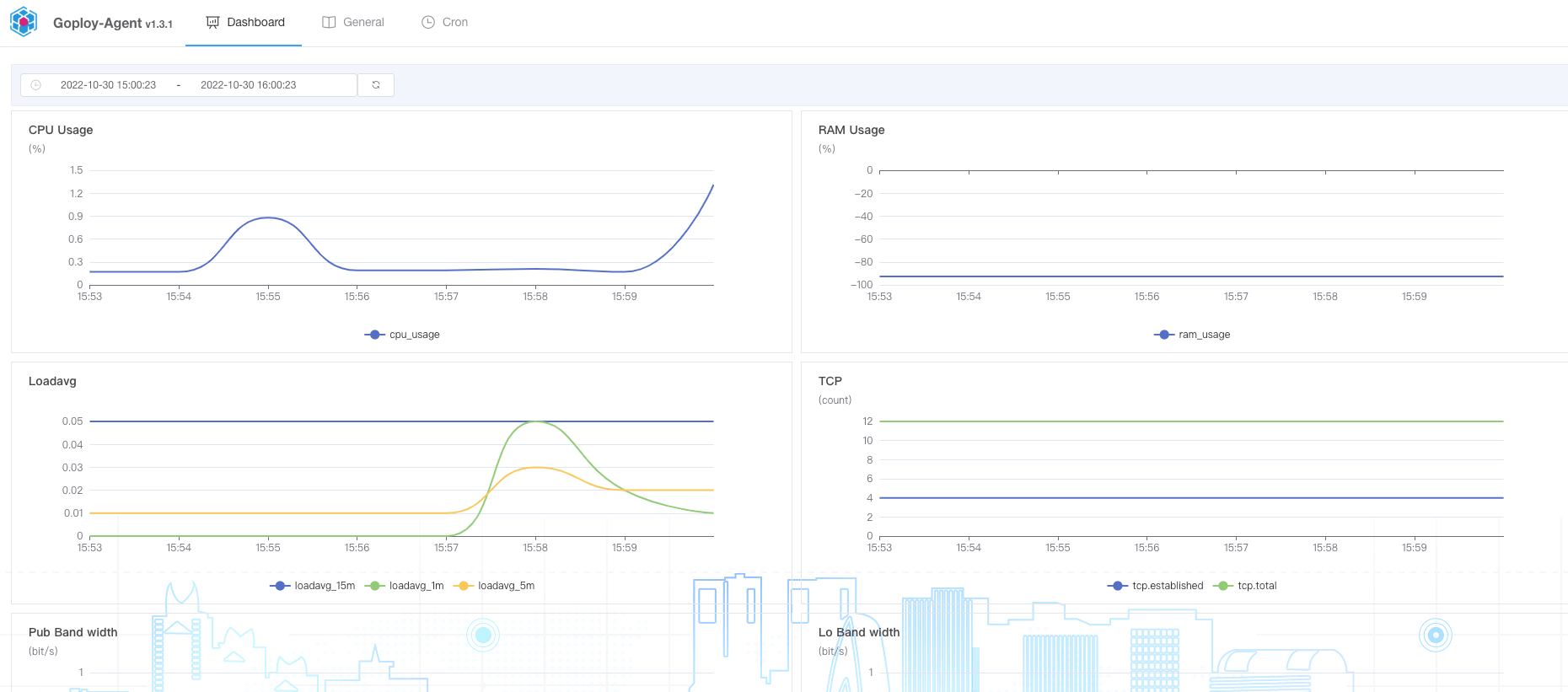Click the clock icon in the date range field

coord(36,85)
